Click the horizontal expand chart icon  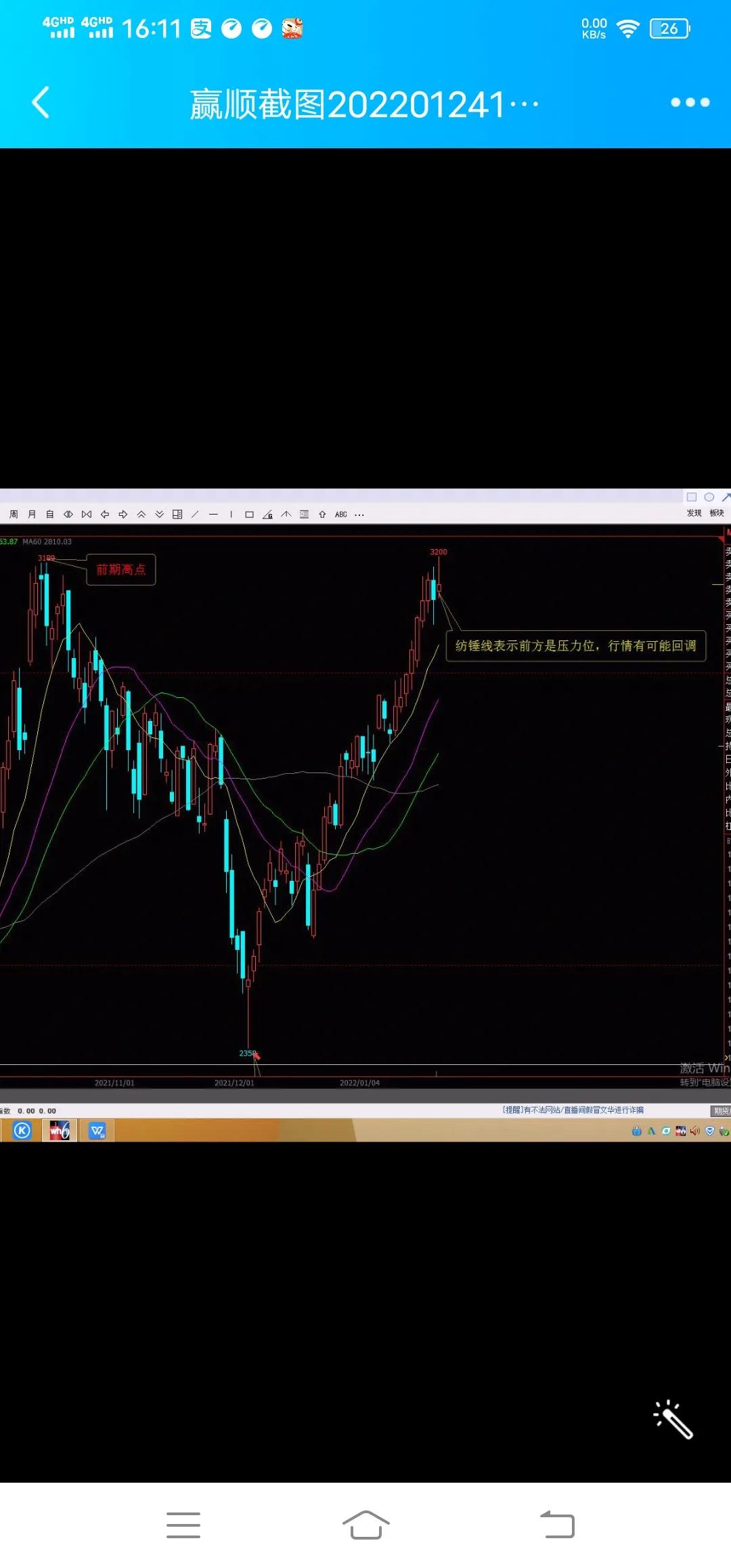click(68, 515)
